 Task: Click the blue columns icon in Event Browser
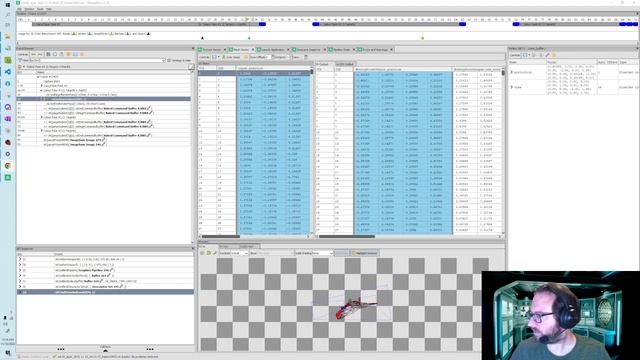75,54
